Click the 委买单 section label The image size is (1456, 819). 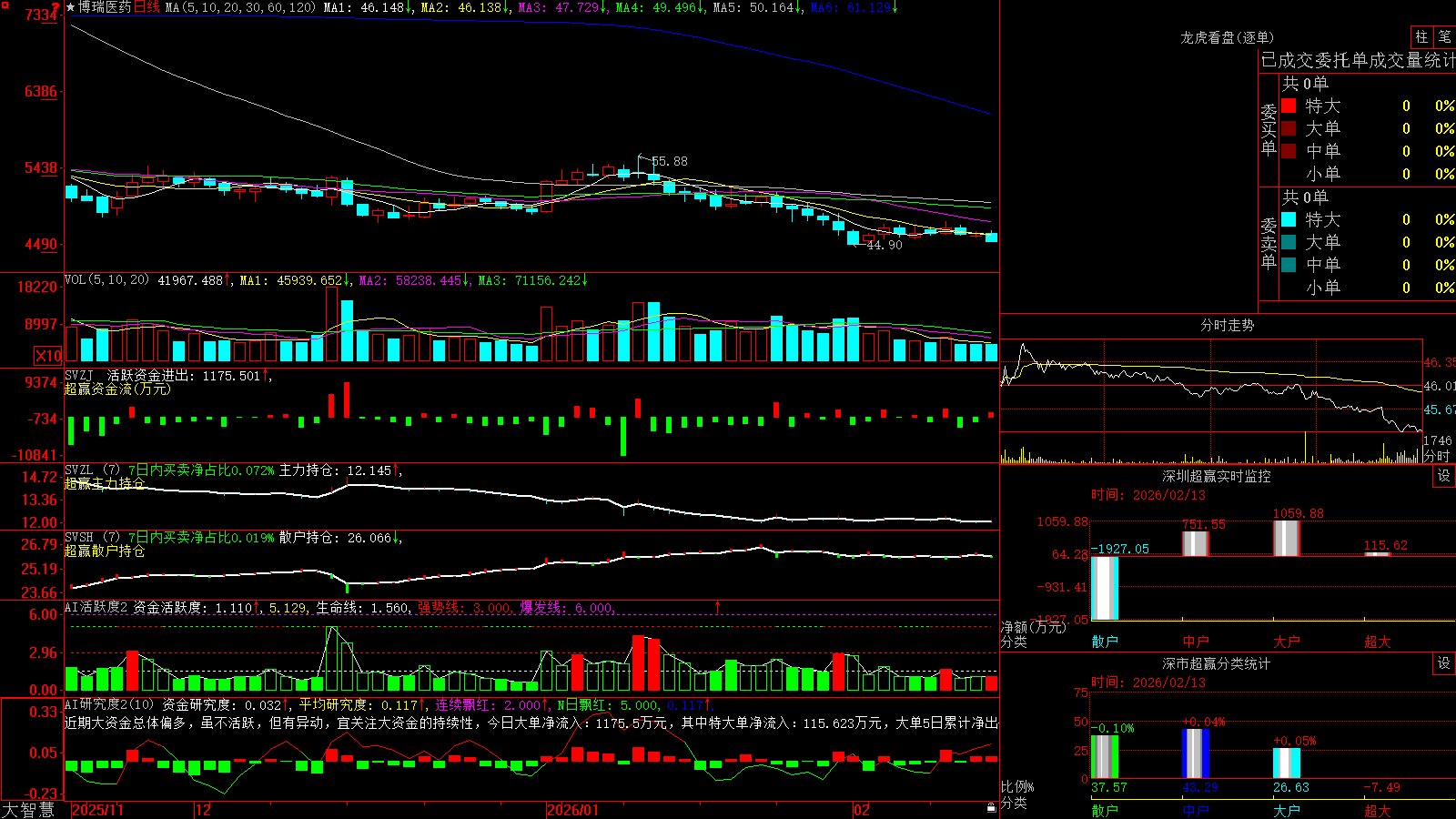pos(1269,129)
